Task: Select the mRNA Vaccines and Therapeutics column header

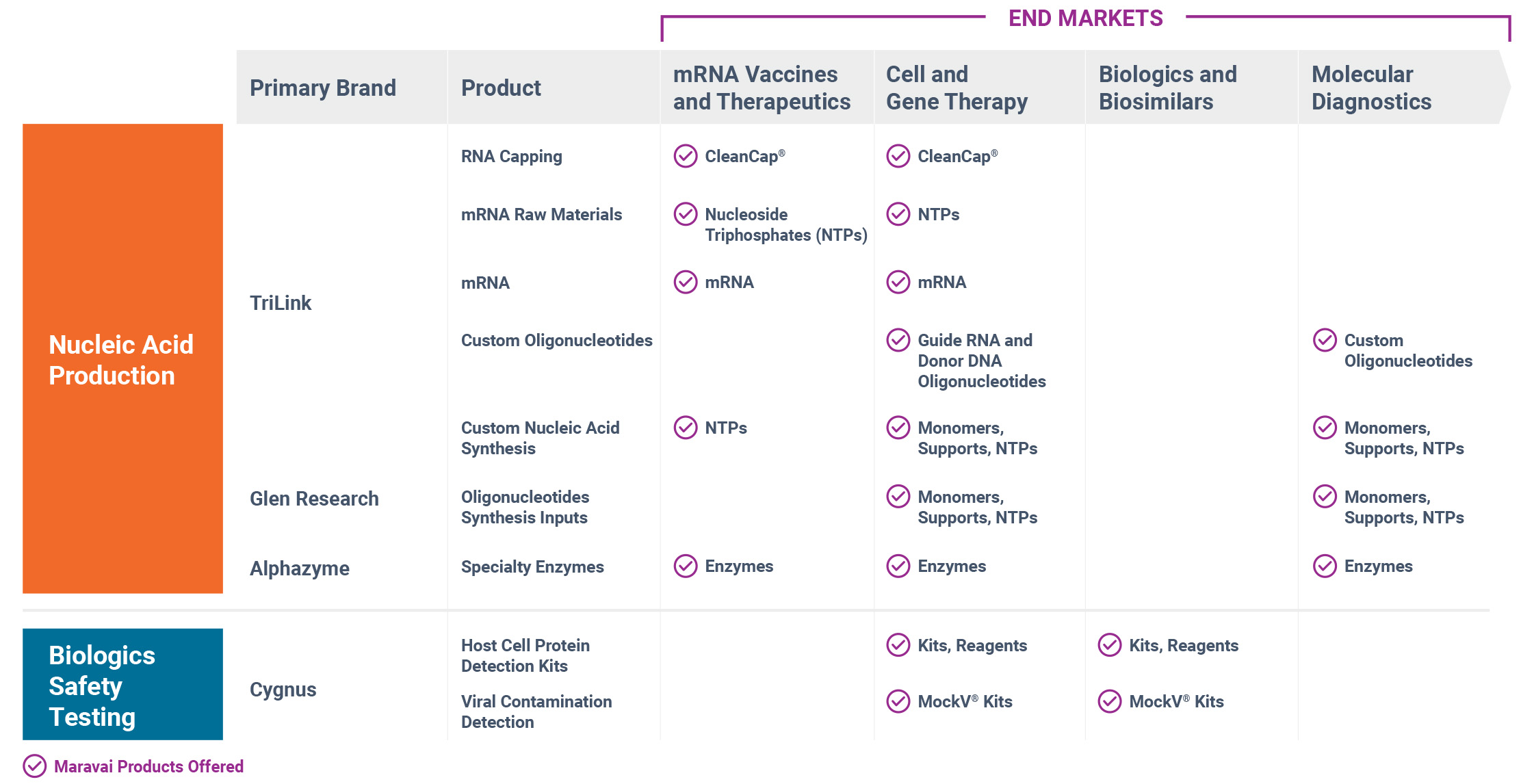Action: (762, 88)
